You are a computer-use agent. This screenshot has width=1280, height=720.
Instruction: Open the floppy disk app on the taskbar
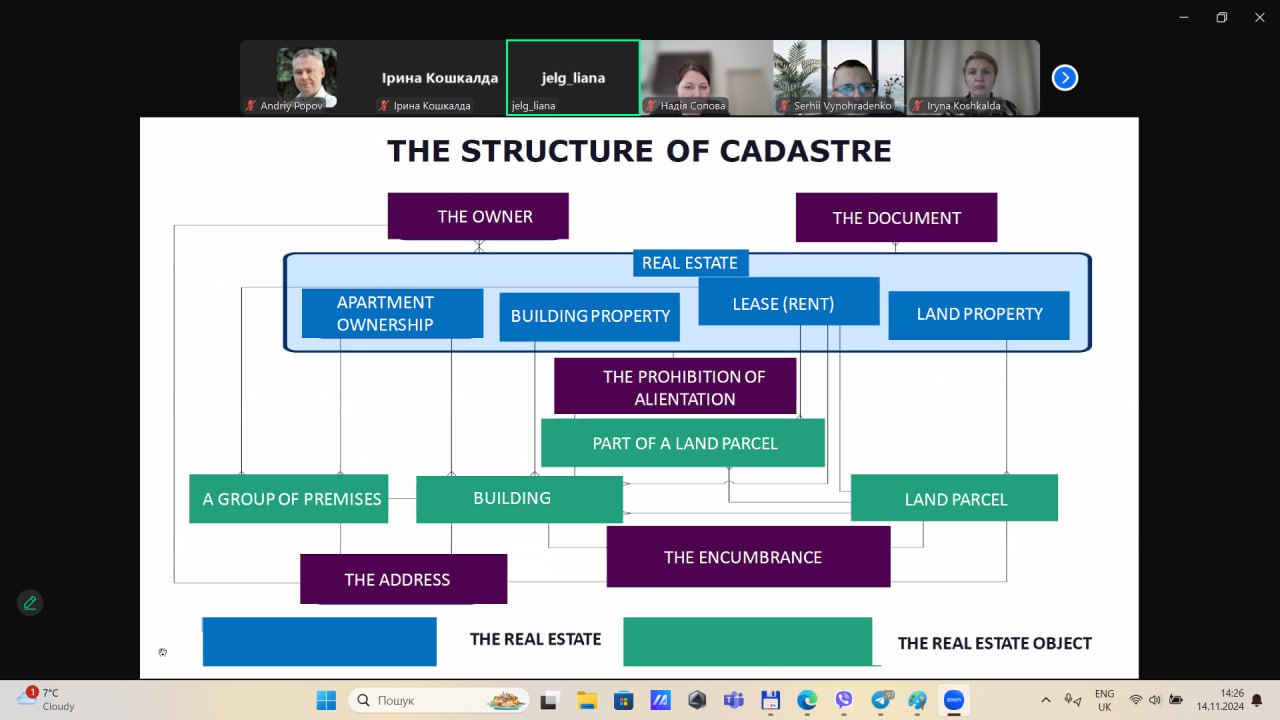point(770,700)
